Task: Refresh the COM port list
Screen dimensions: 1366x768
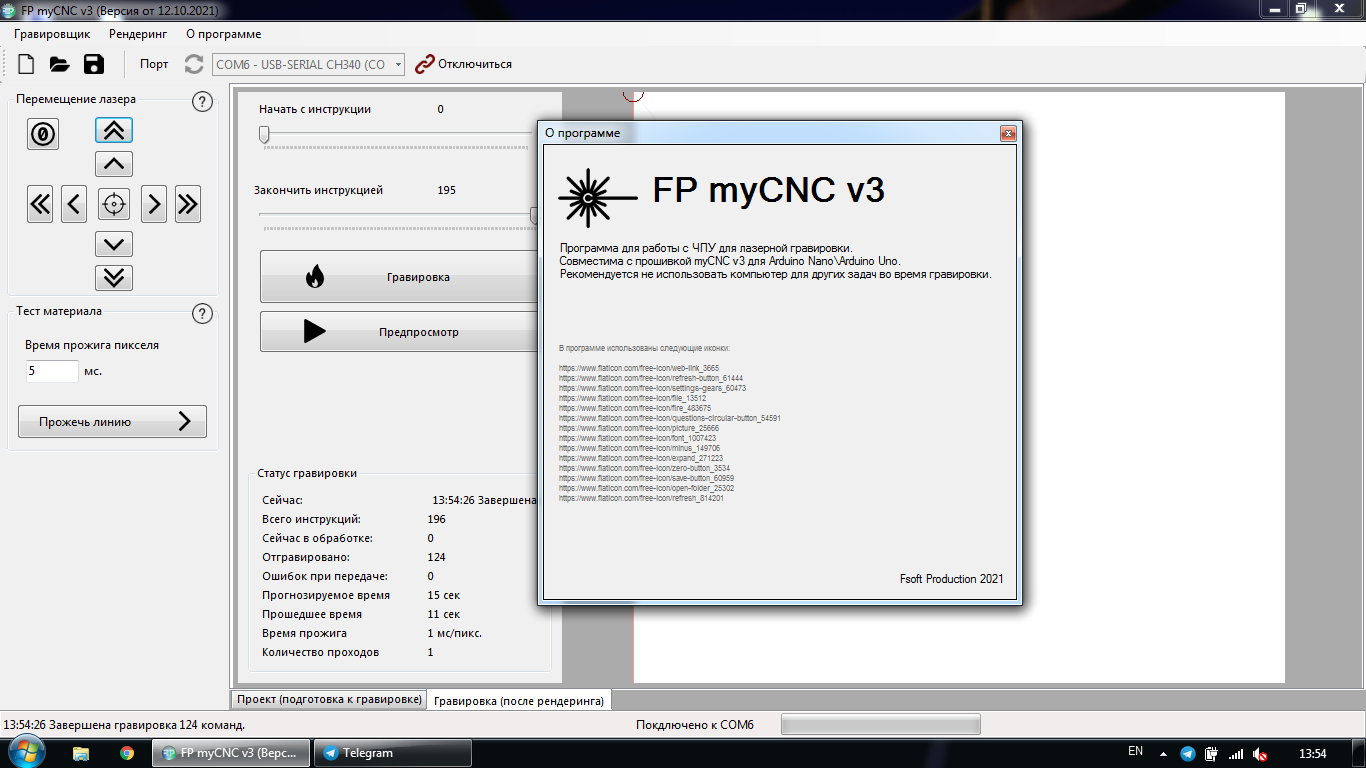Action: (x=194, y=64)
